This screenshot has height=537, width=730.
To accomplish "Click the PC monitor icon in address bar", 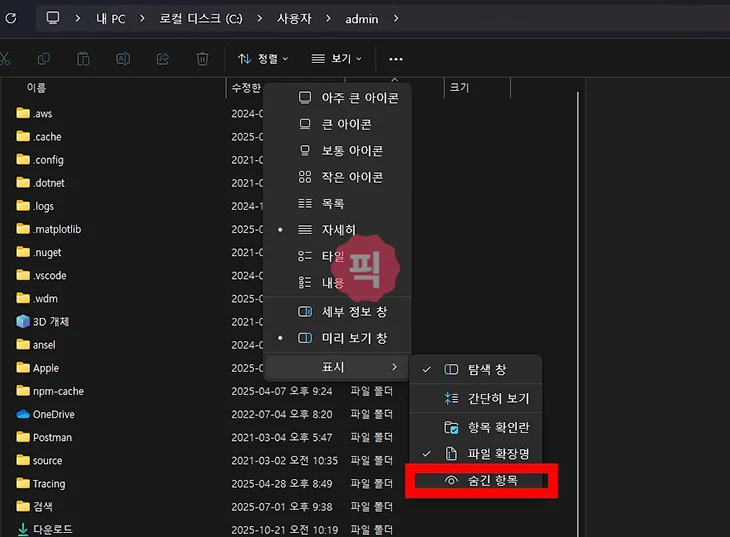I will (53, 18).
